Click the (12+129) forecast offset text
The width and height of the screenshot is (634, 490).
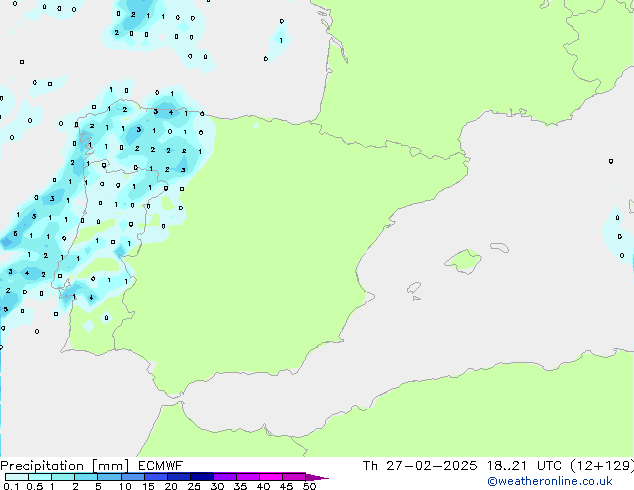(x=599, y=465)
